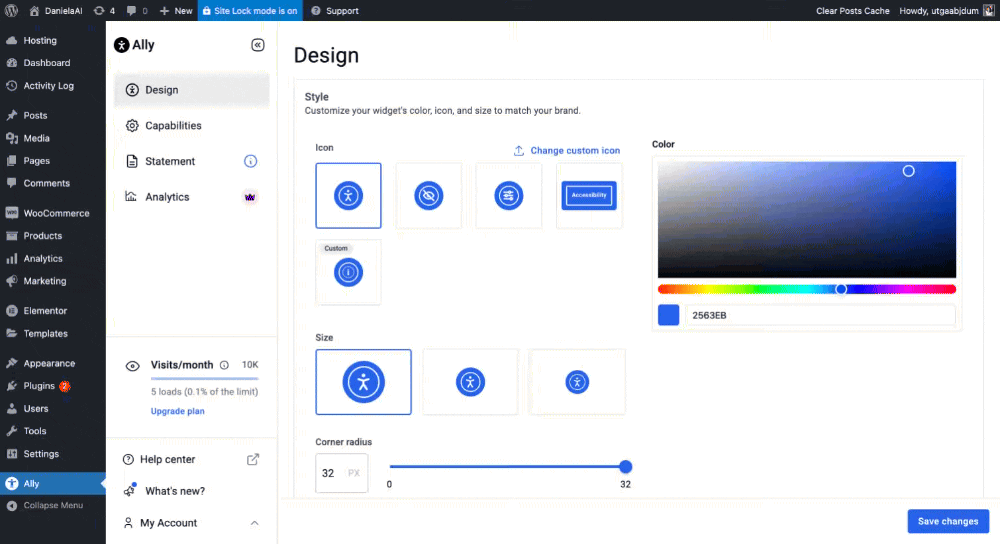The height and width of the screenshot is (544, 1000).
Task: Select the crossed-out eye widget icon
Action: click(x=428, y=196)
